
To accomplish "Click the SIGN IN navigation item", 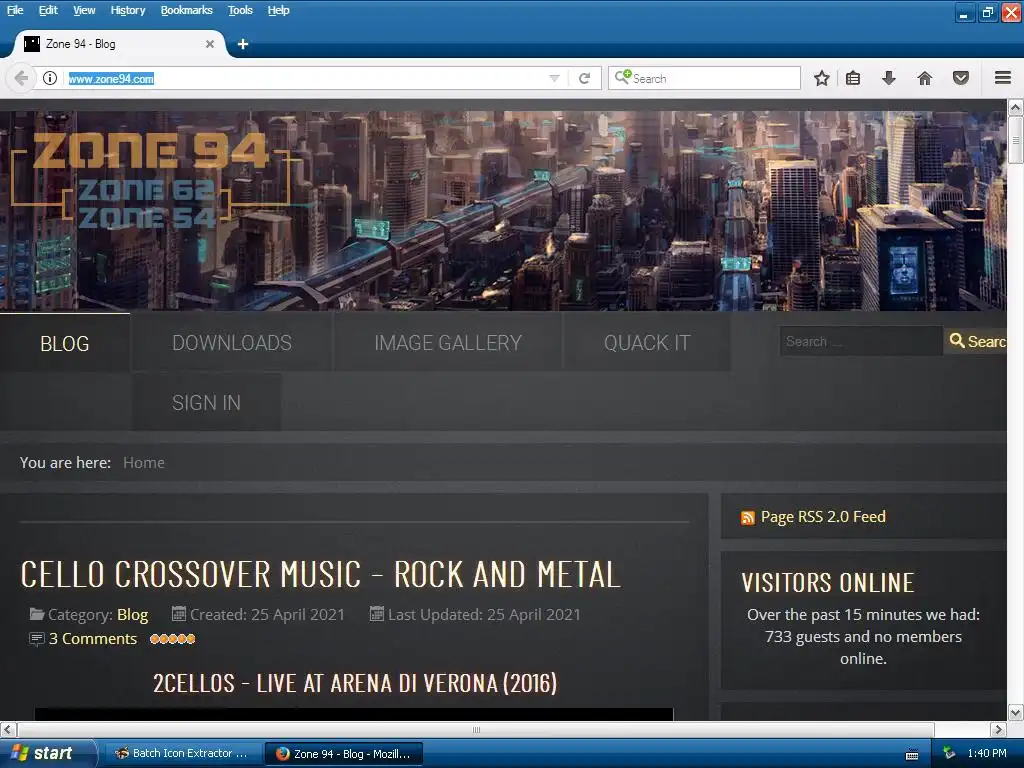I will (206, 403).
